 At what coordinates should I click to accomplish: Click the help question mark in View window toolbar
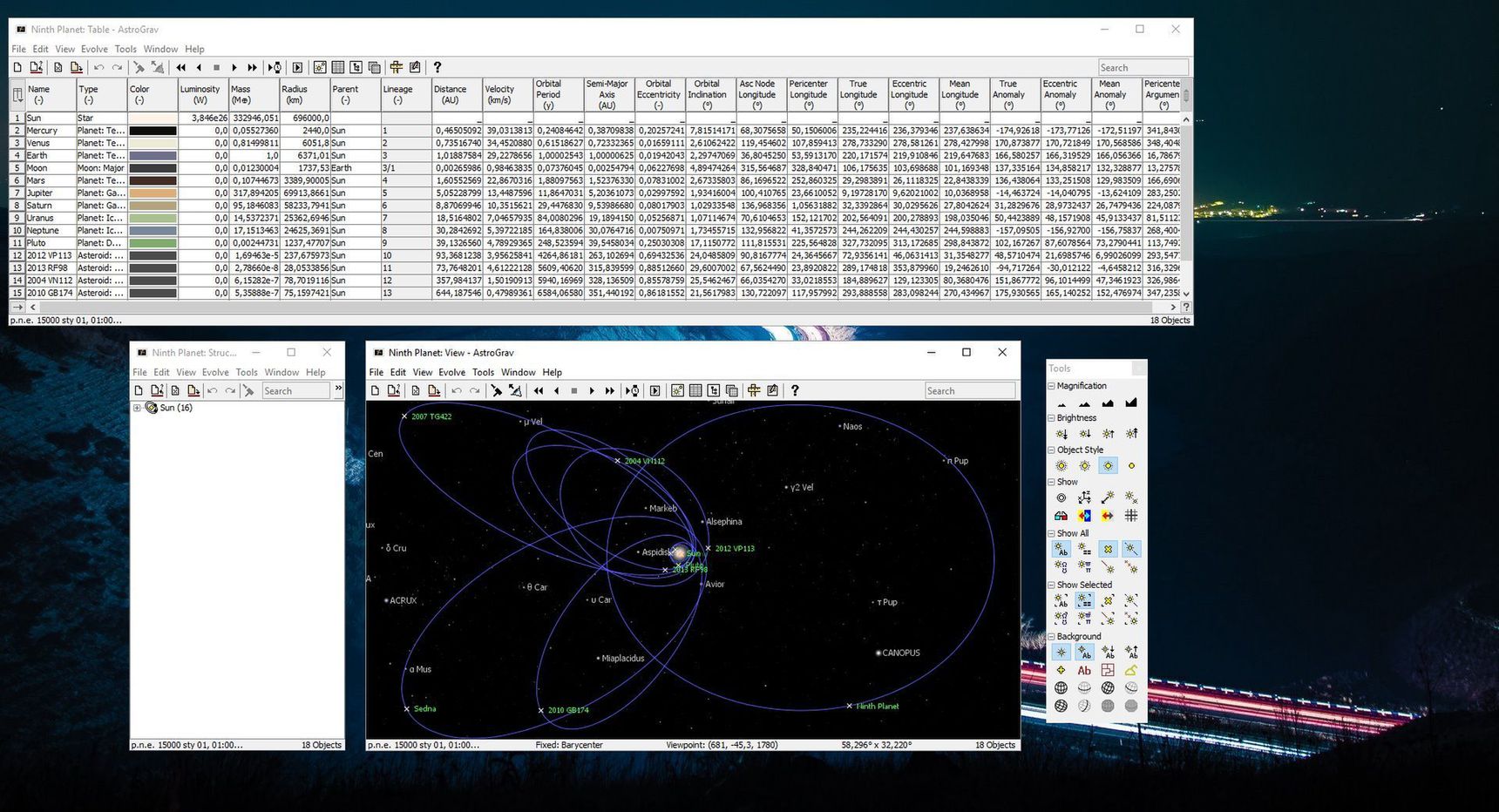point(795,391)
